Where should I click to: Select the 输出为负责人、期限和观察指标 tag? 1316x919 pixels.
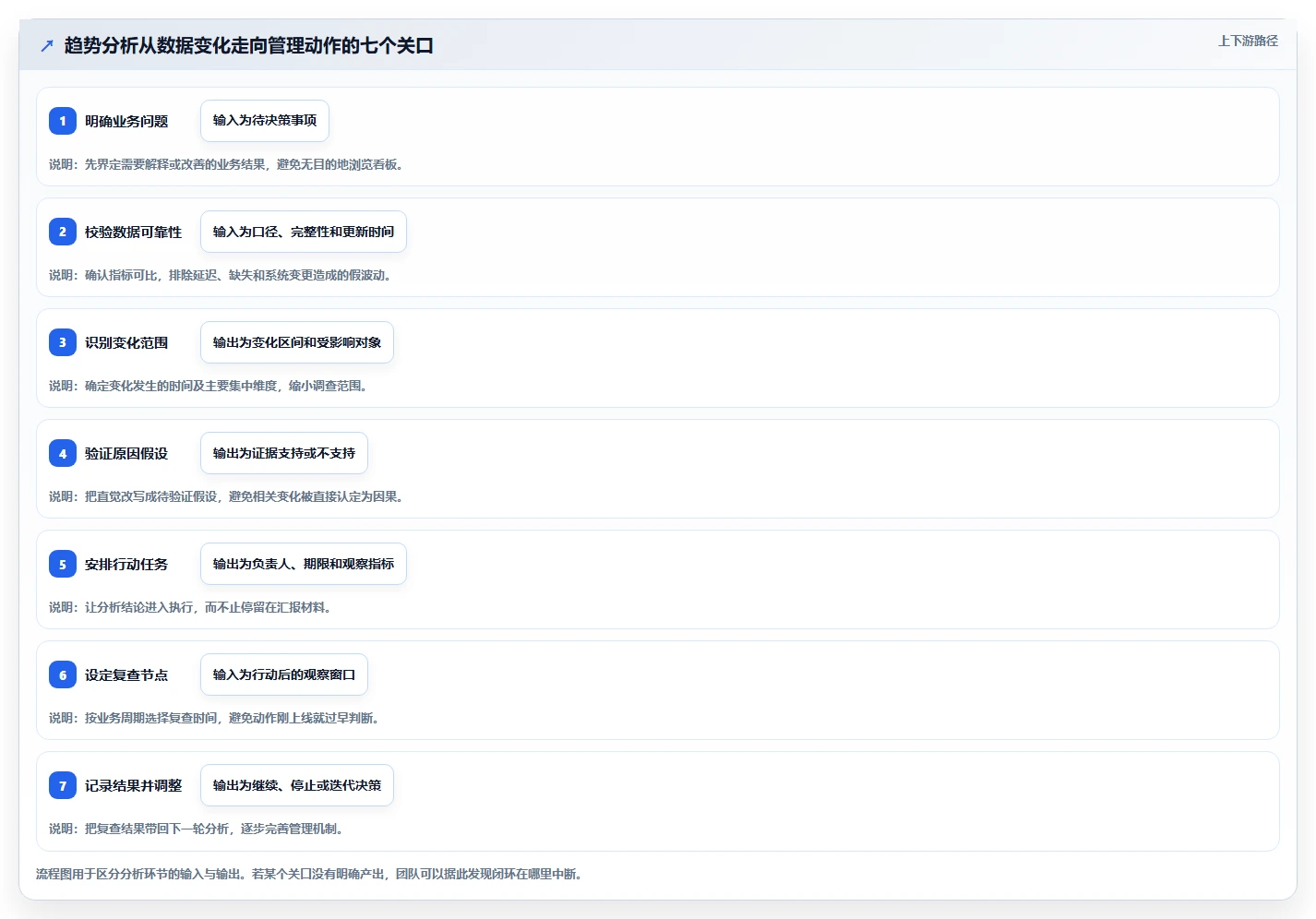(304, 564)
